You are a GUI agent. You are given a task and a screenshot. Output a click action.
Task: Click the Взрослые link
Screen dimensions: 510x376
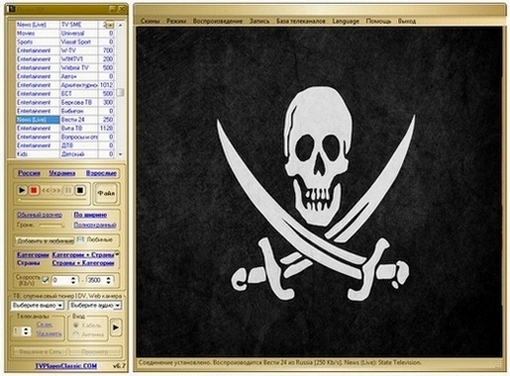[101, 173]
